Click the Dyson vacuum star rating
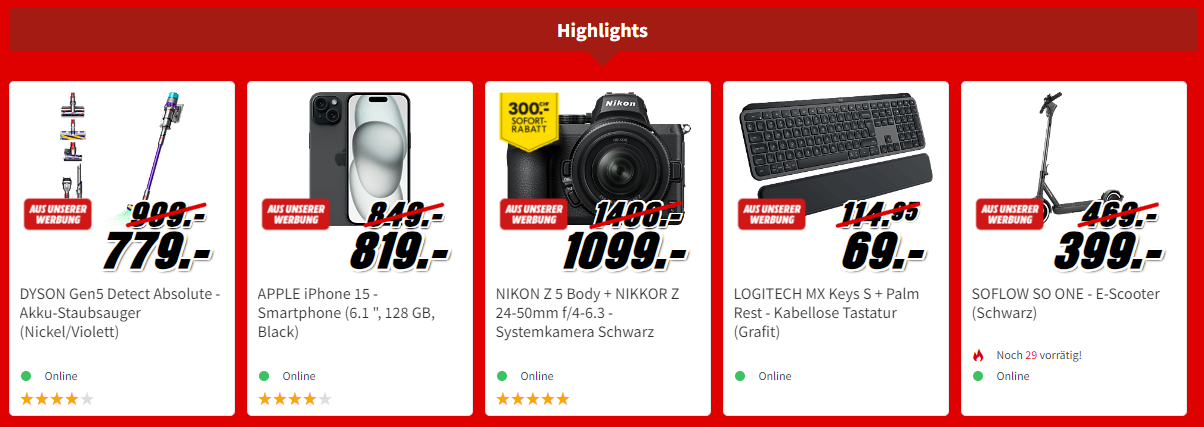1204x427 pixels. (x=57, y=399)
